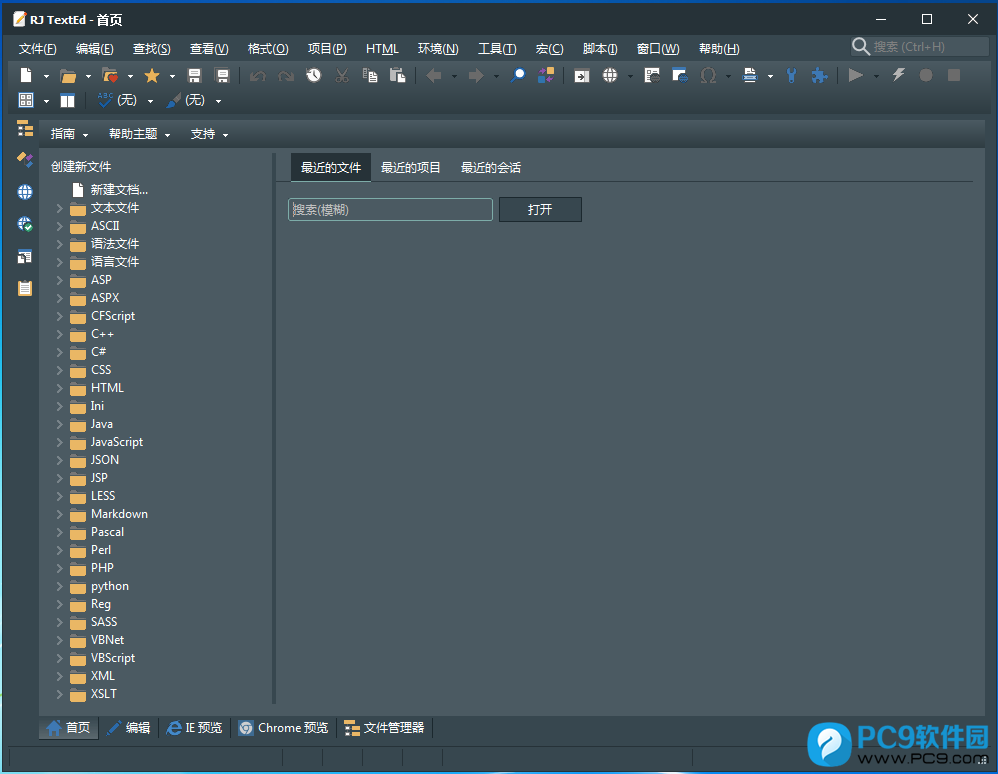Click the blue puzzle piece extensions icon

(819, 75)
